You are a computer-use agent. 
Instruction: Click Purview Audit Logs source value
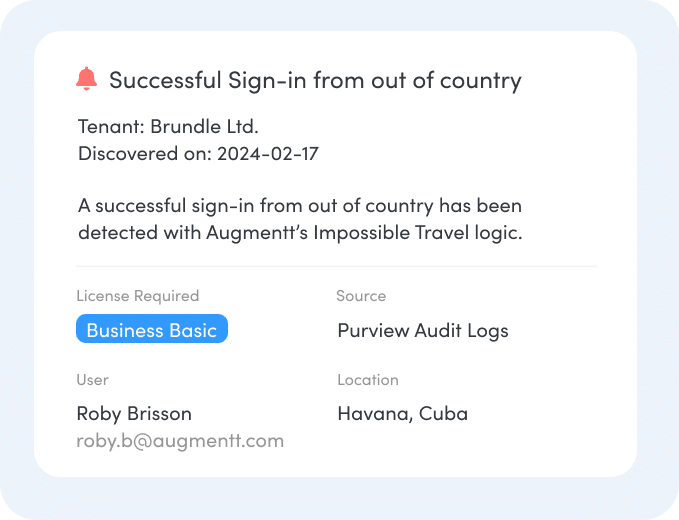tap(423, 331)
